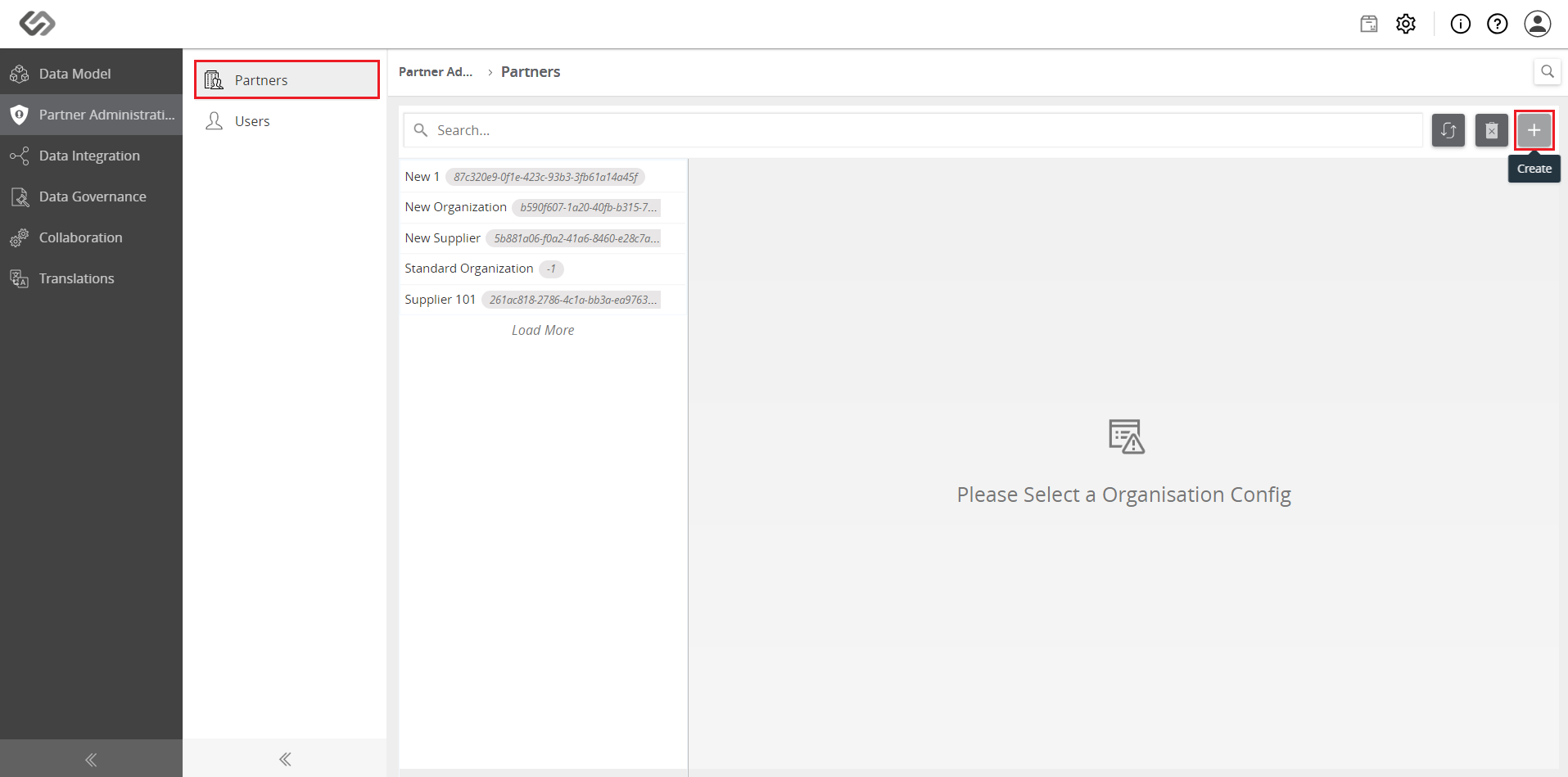Select the New Supplier partner row
Screen dimensions: 1568x777
click(543, 238)
